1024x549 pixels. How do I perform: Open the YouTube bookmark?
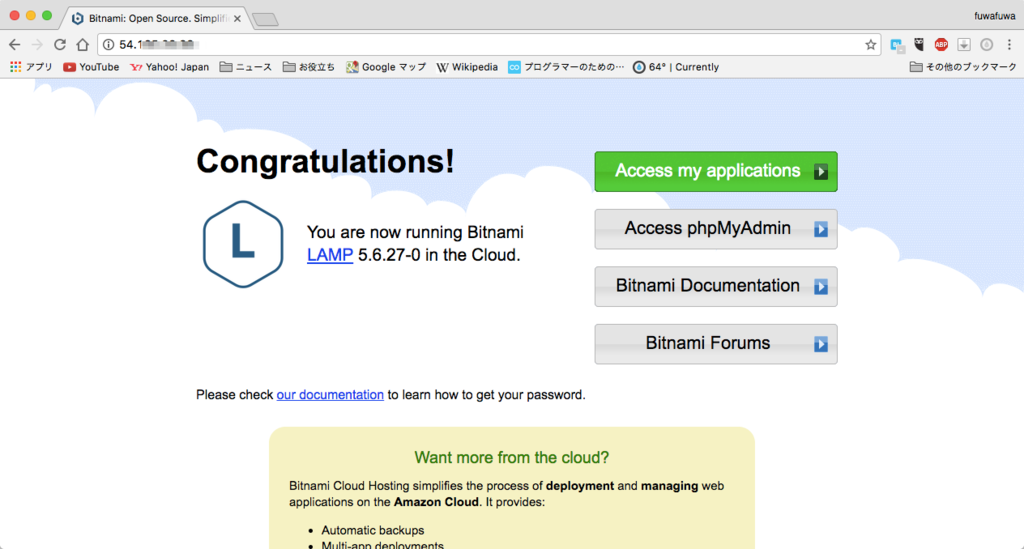click(x=91, y=67)
